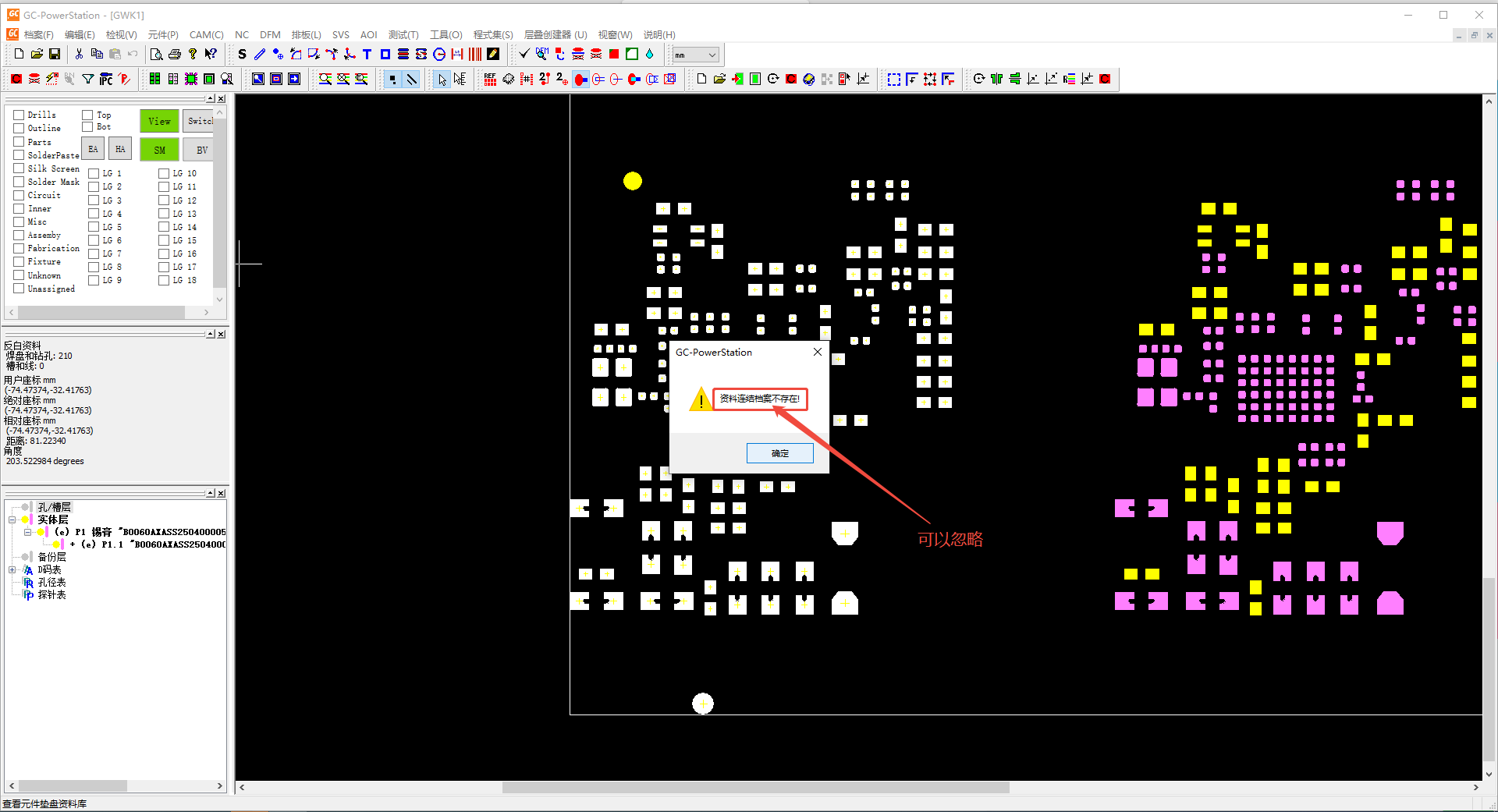
Task: Select the arrow pointer selection tool
Action: [x=442, y=79]
